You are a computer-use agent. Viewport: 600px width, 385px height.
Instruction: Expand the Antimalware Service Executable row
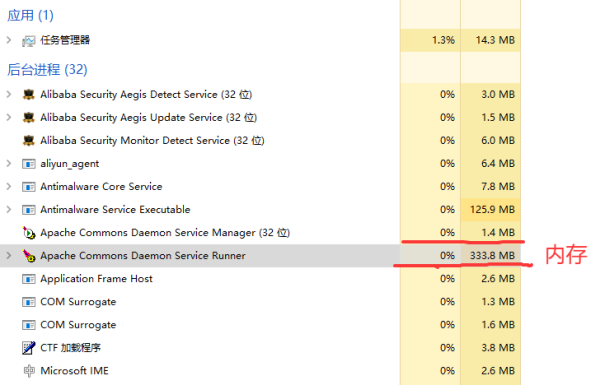click(9, 209)
